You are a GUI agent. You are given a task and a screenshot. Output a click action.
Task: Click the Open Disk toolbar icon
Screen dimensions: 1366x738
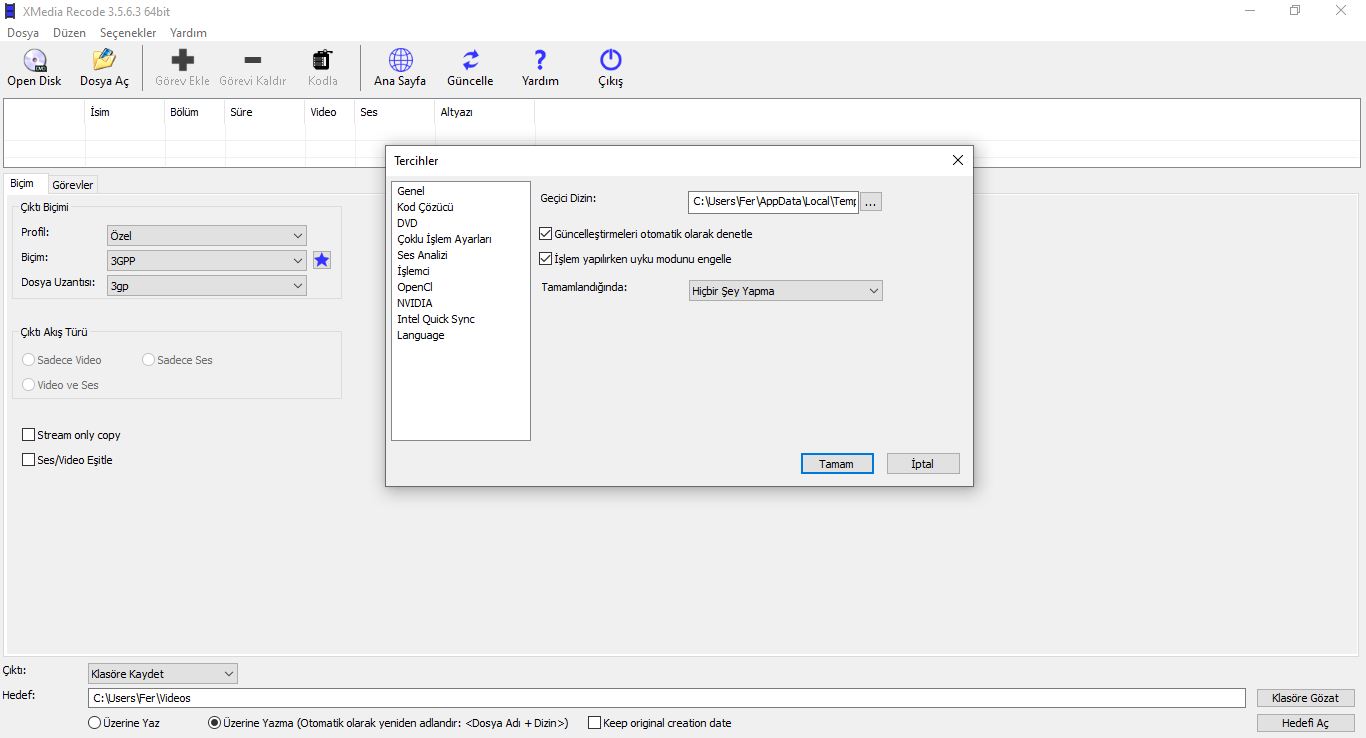click(x=35, y=61)
